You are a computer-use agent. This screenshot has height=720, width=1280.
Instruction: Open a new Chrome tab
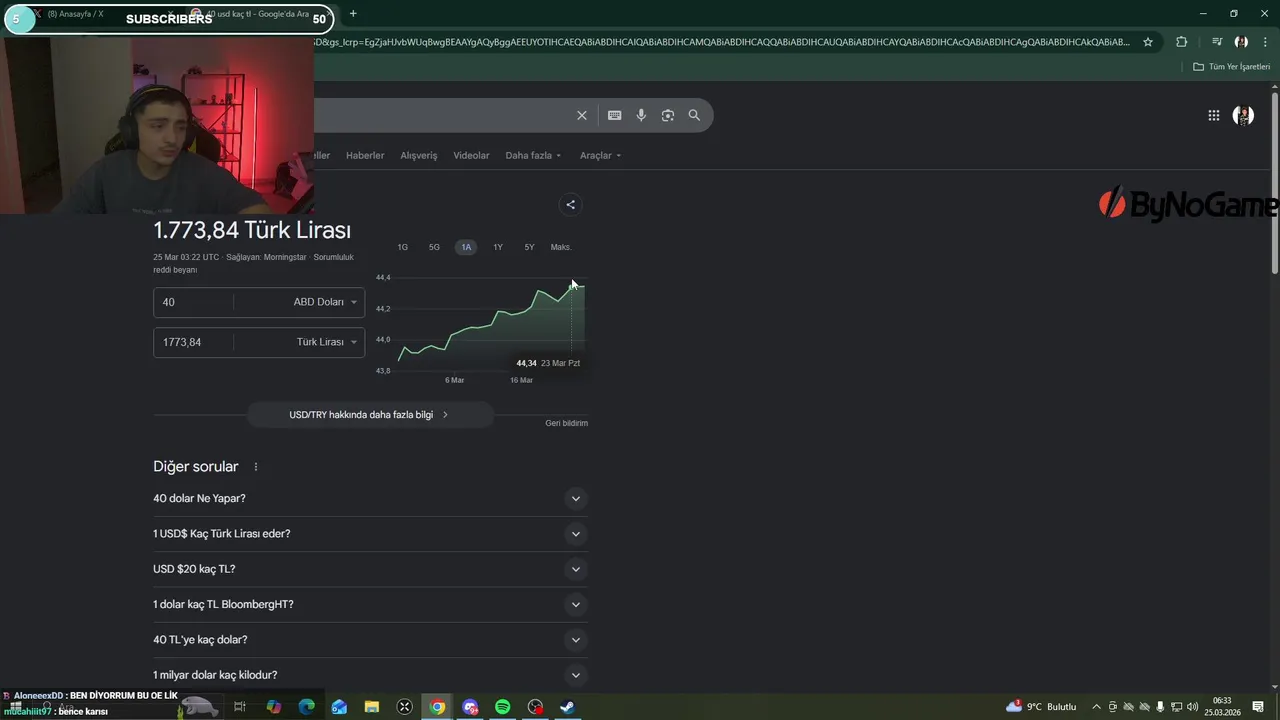(x=353, y=14)
